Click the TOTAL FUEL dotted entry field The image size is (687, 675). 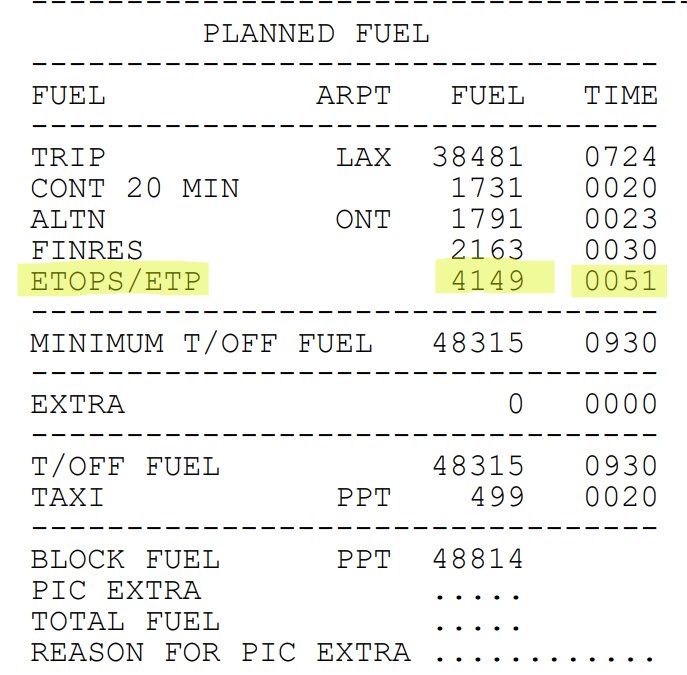point(478,623)
